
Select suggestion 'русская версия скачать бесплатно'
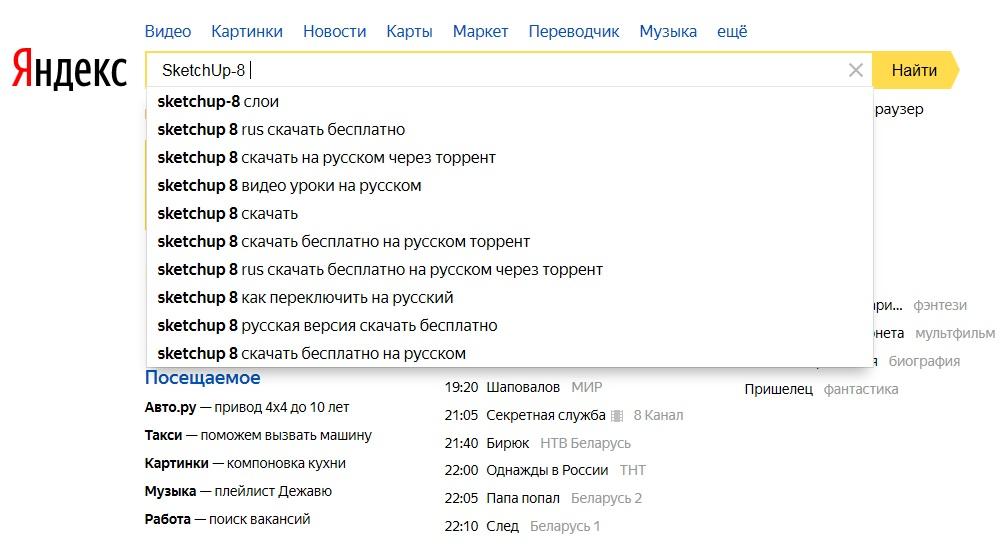(510, 325)
